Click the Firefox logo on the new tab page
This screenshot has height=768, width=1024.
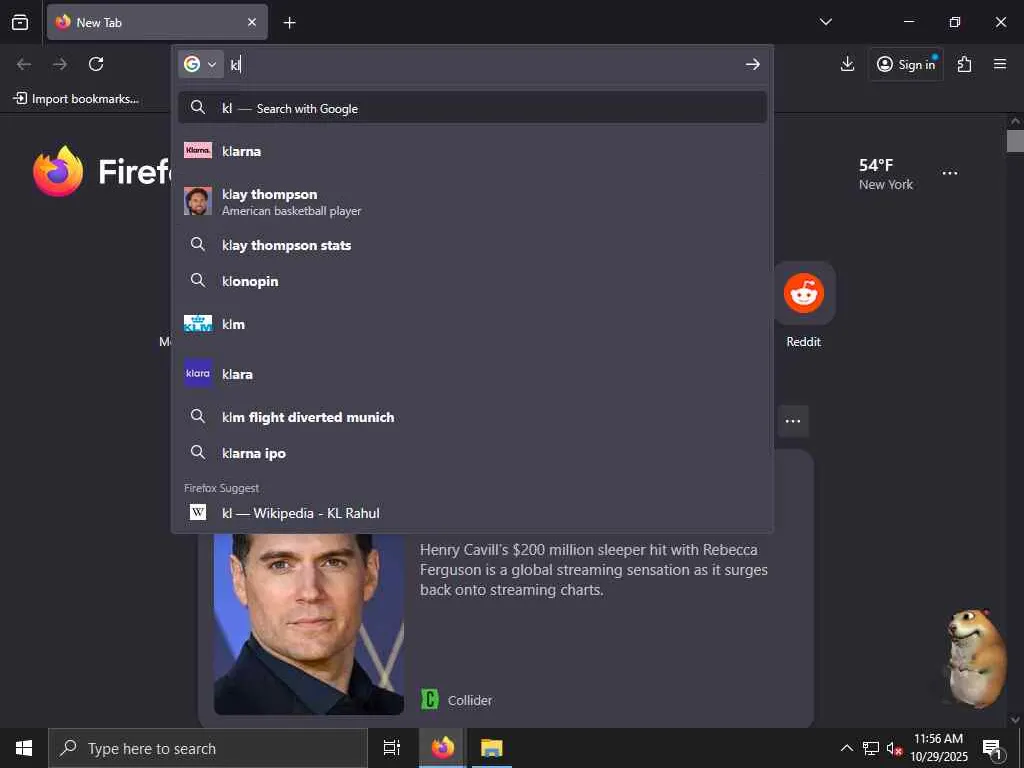[58, 171]
